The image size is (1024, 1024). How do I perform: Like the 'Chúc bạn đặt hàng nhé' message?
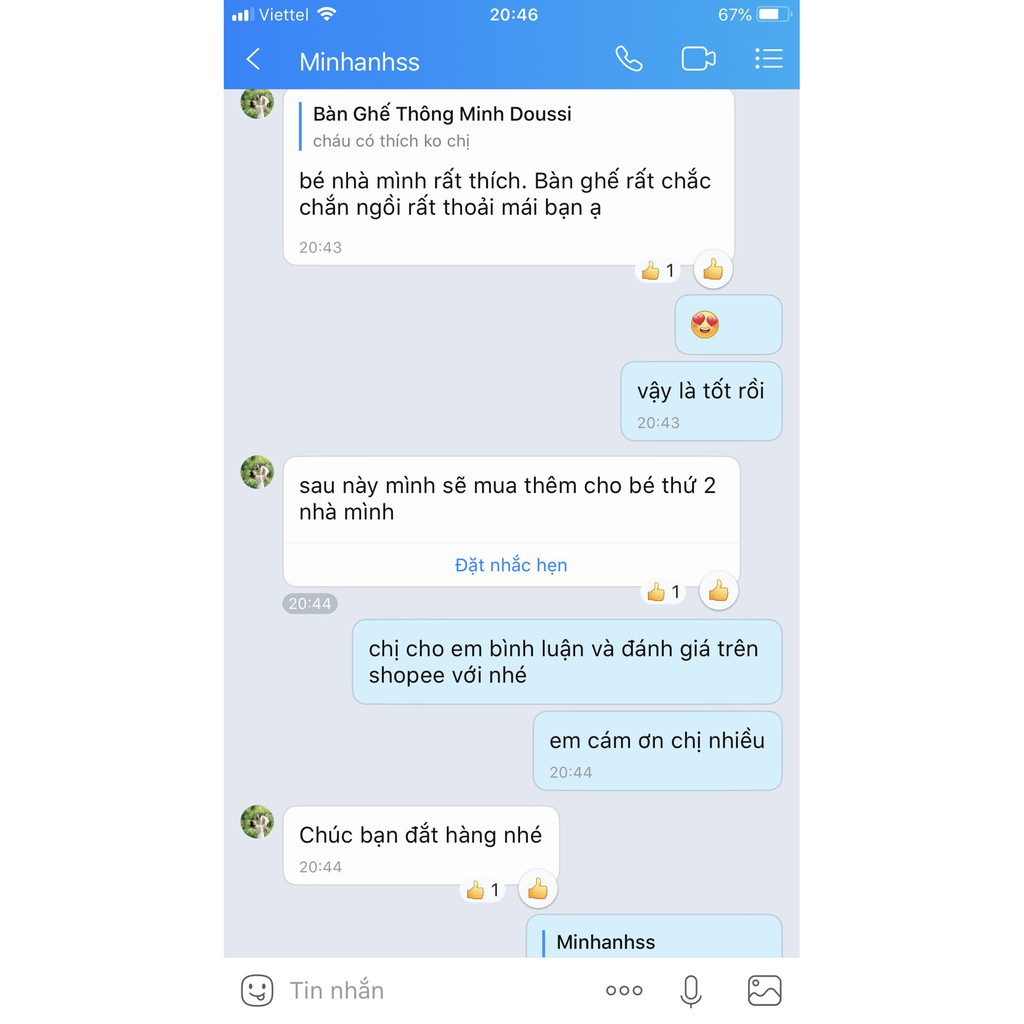[x=537, y=889]
